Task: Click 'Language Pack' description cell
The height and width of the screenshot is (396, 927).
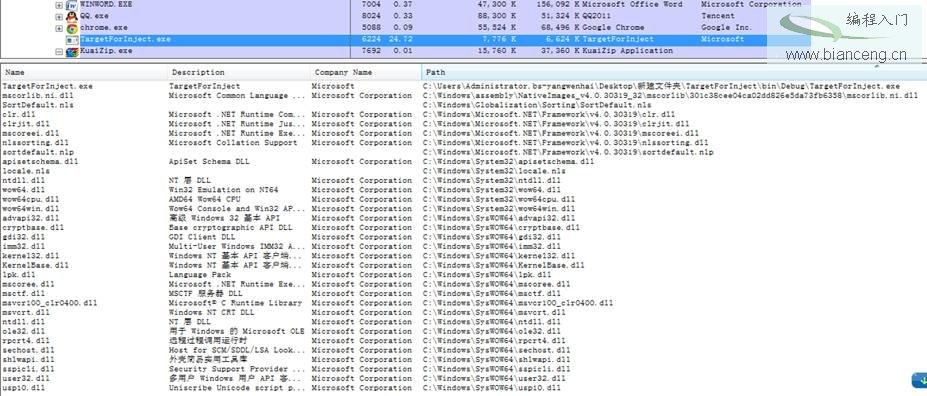Action: [x=200, y=275]
